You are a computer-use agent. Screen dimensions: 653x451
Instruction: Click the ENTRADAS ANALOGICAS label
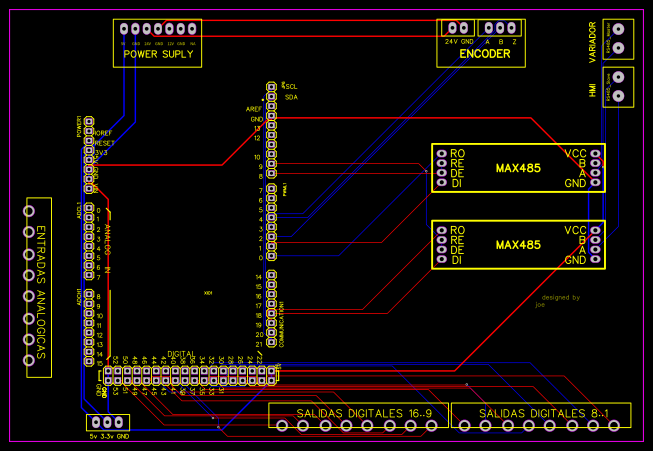[x=41, y=292]
